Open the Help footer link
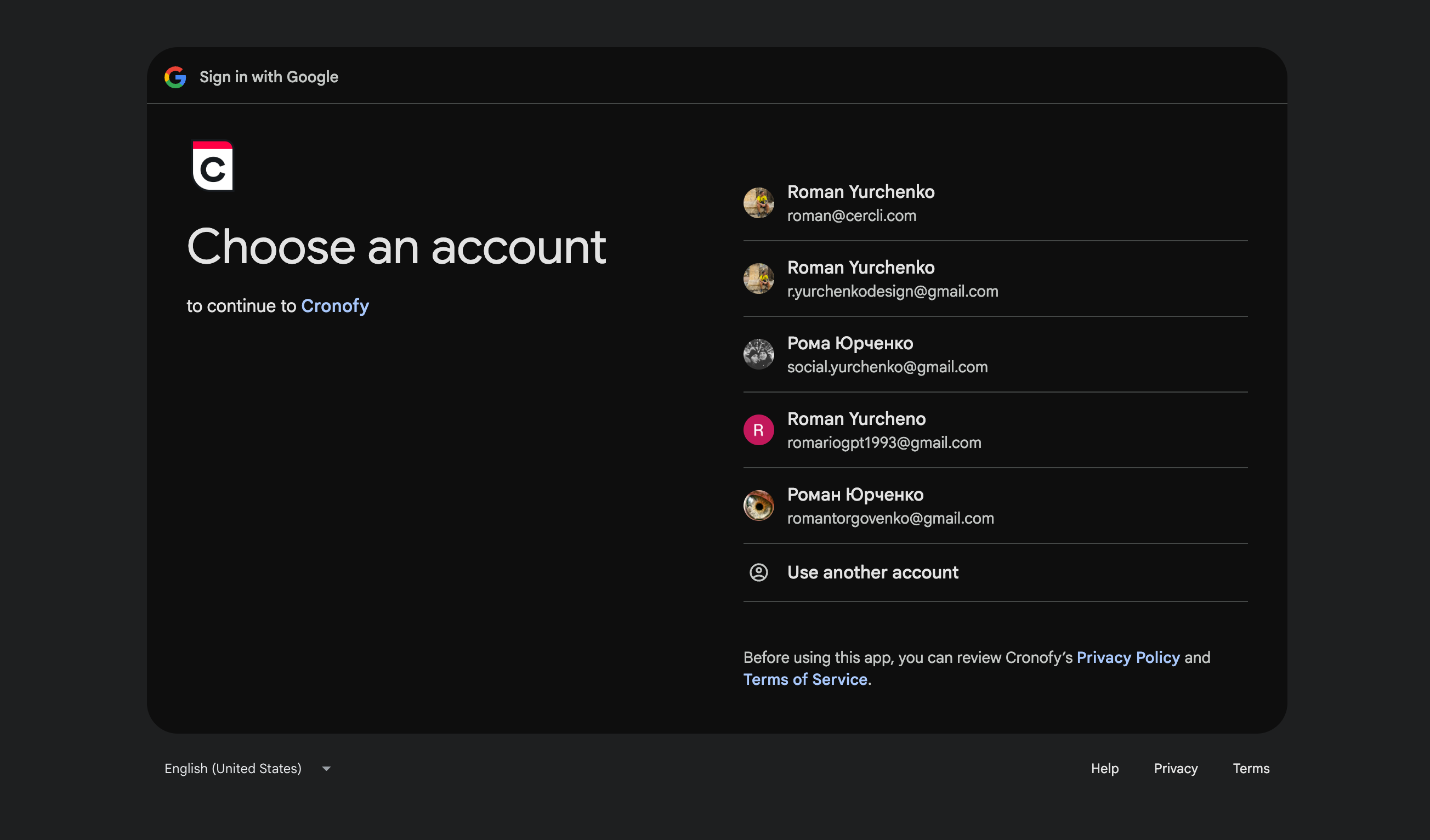Screen dimensions: 1430x840 (x=1105, y=769)
